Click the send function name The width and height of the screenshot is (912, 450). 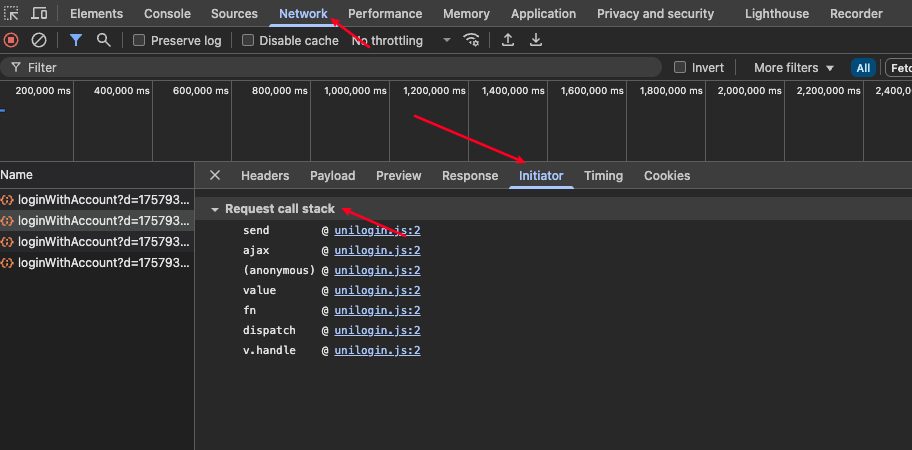(x=256, y=230)
